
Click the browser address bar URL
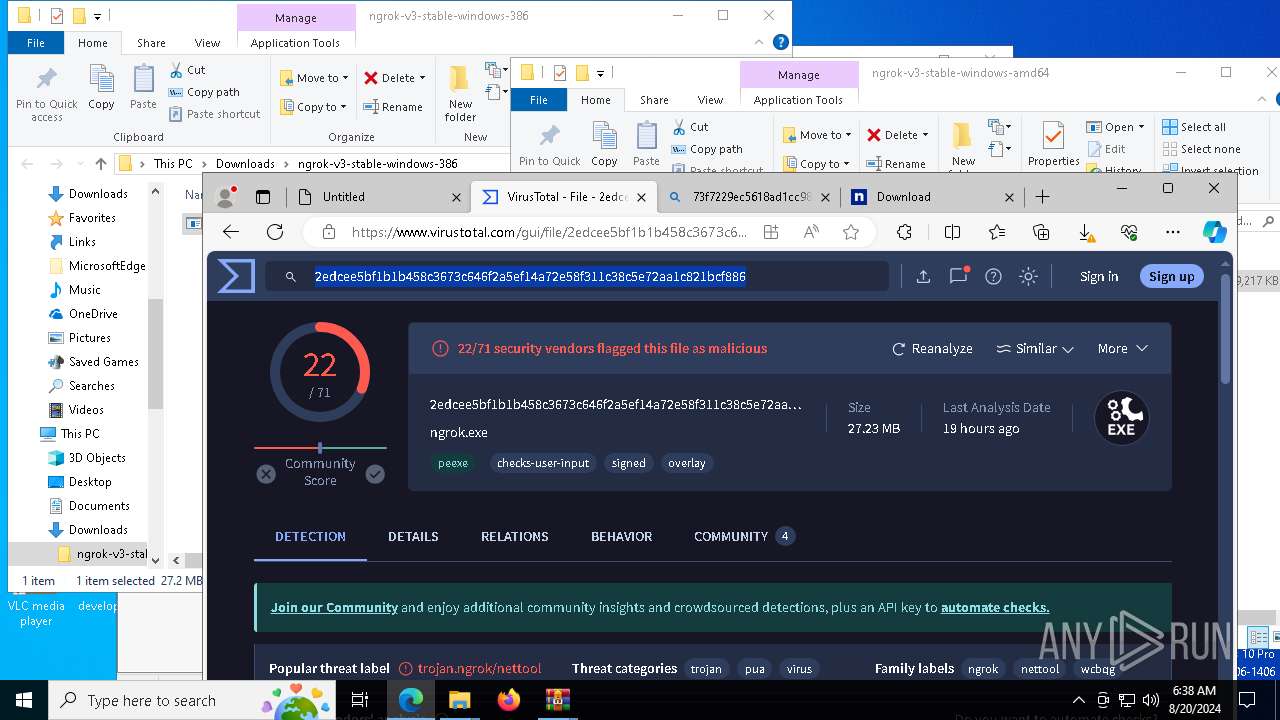[549, 232]
